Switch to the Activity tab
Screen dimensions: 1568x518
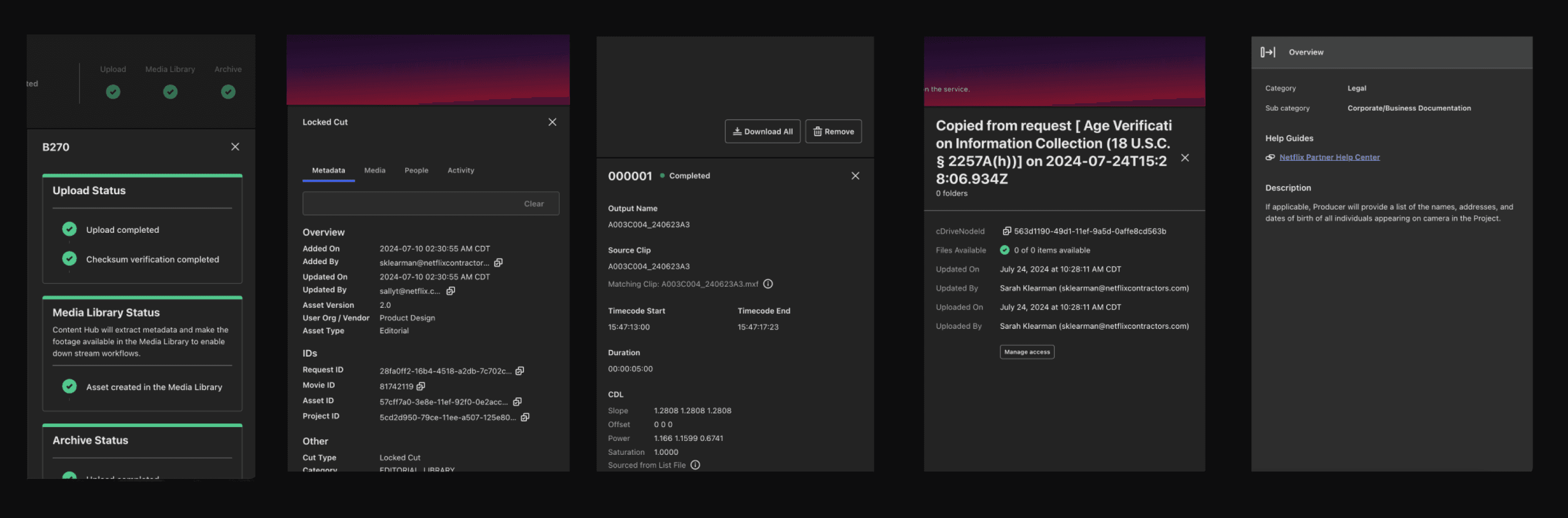[461, 171]
